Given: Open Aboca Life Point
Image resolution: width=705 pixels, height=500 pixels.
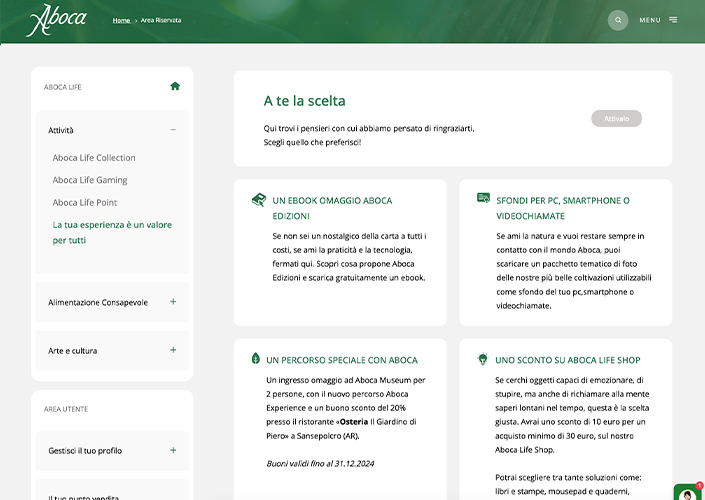Looking at the screenshot, I should [85, 203].
